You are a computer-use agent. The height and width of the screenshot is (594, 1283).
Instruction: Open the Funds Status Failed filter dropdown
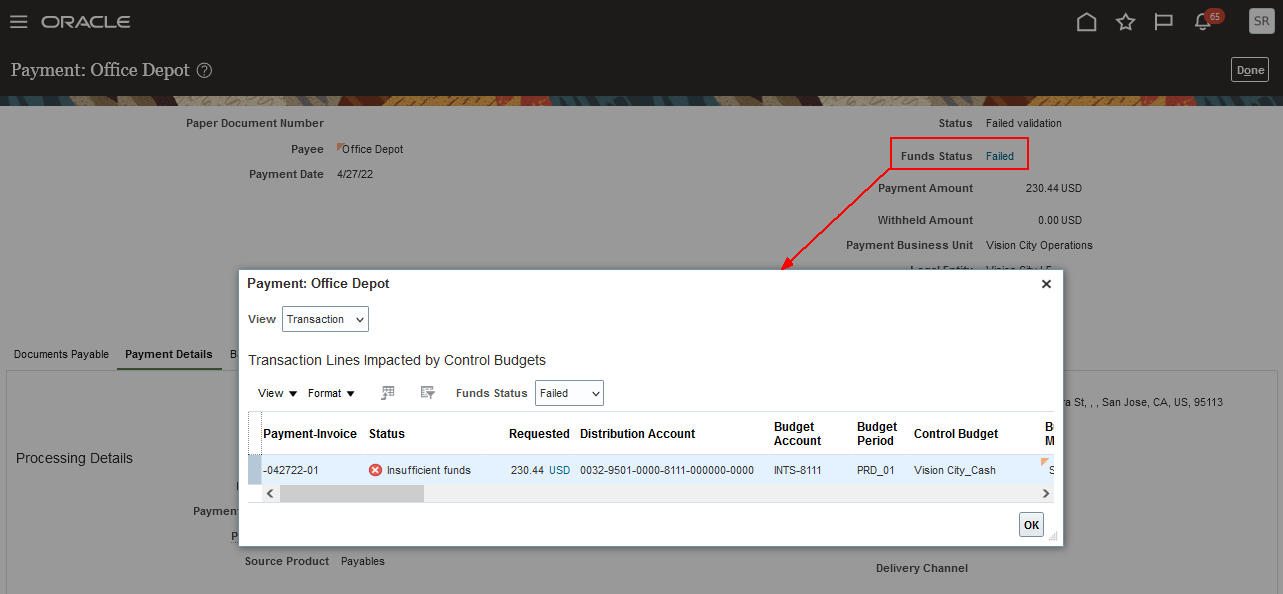tap(569, 393)
